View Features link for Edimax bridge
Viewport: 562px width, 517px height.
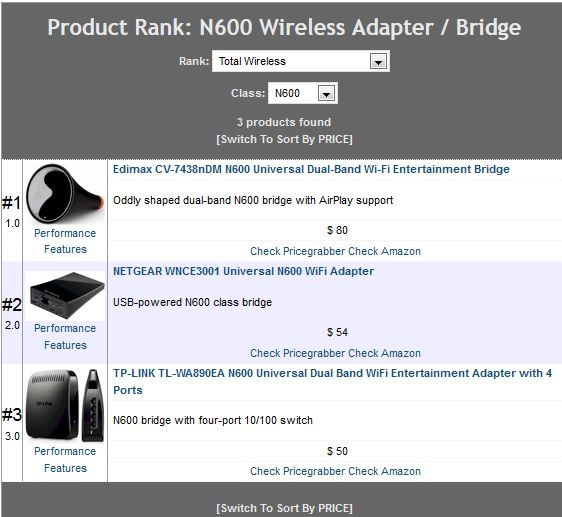(65, 249)
